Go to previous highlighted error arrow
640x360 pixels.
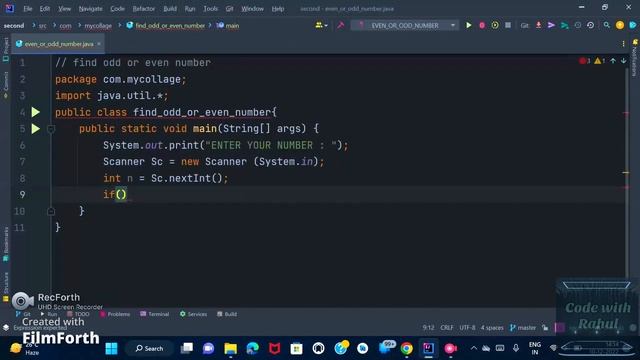pos(613,61)
